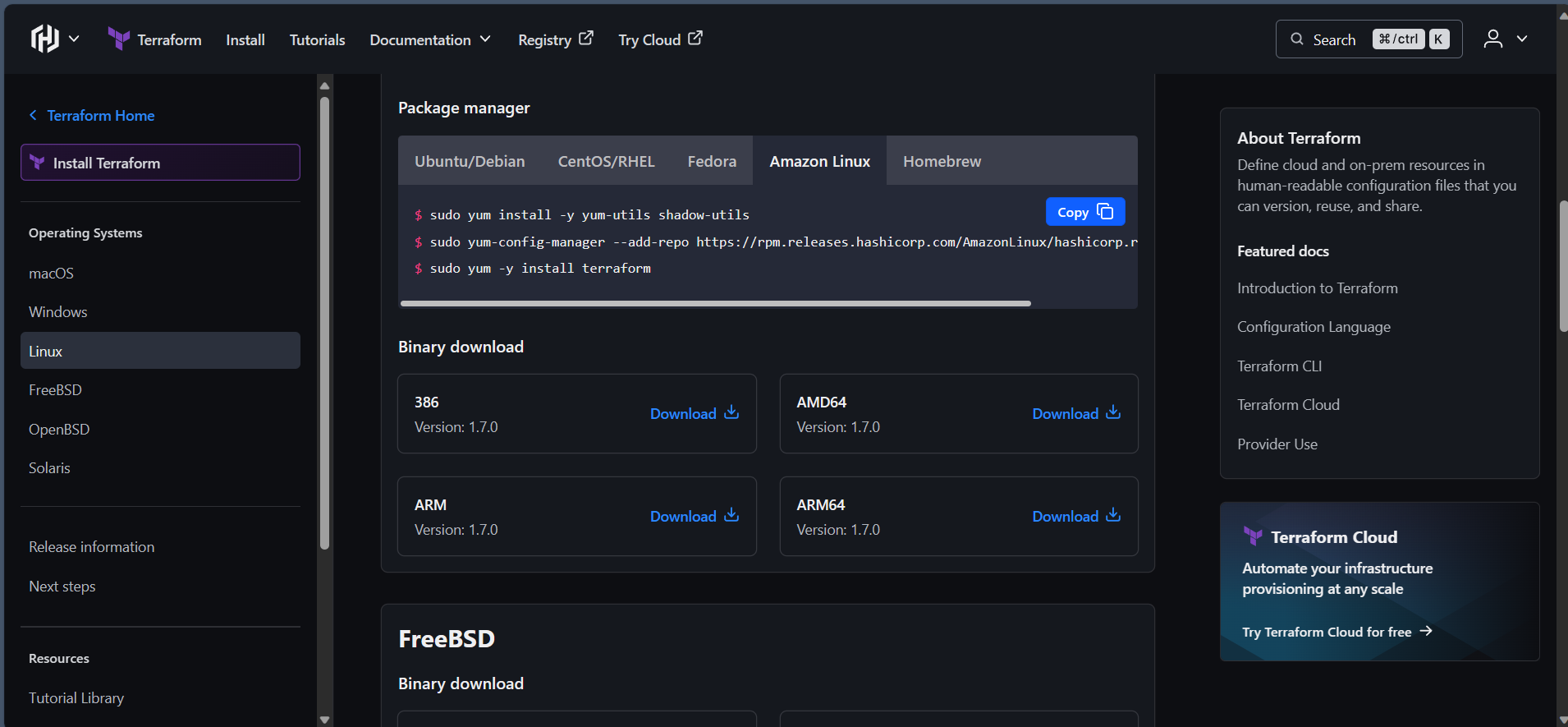Open the Tutorials menu item
The image size is (1568, 727).
click(x=317, y=39)
